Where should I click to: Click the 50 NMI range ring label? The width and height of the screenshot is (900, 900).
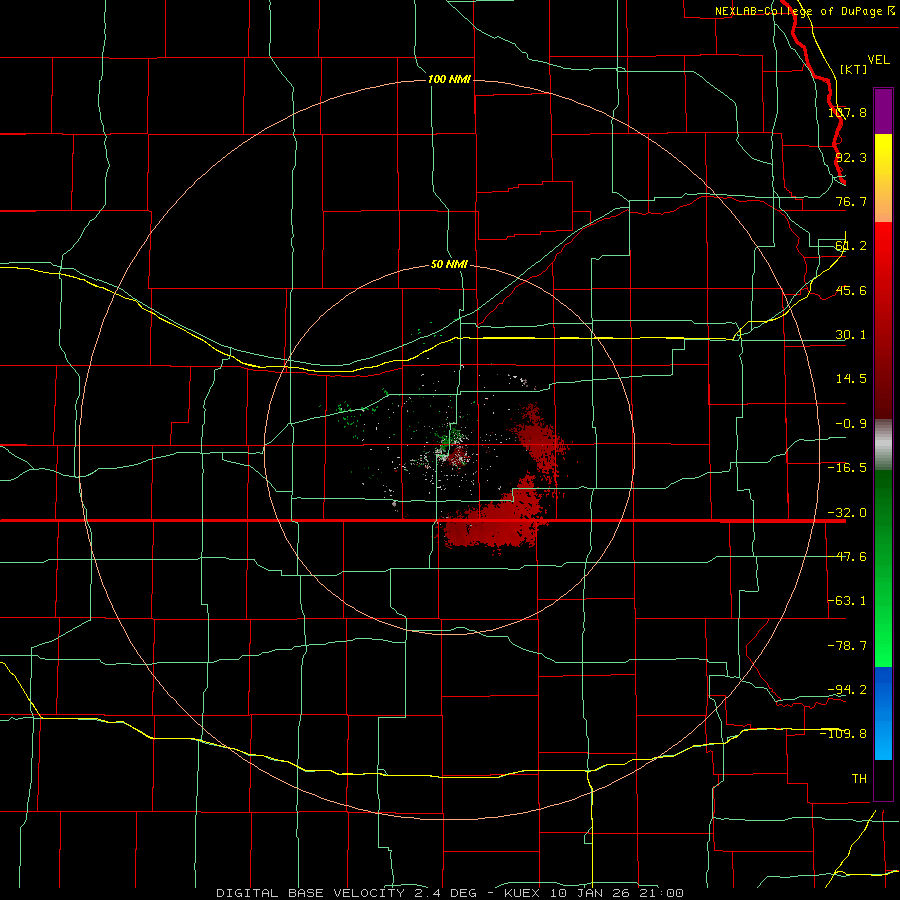tap(449, 265)
